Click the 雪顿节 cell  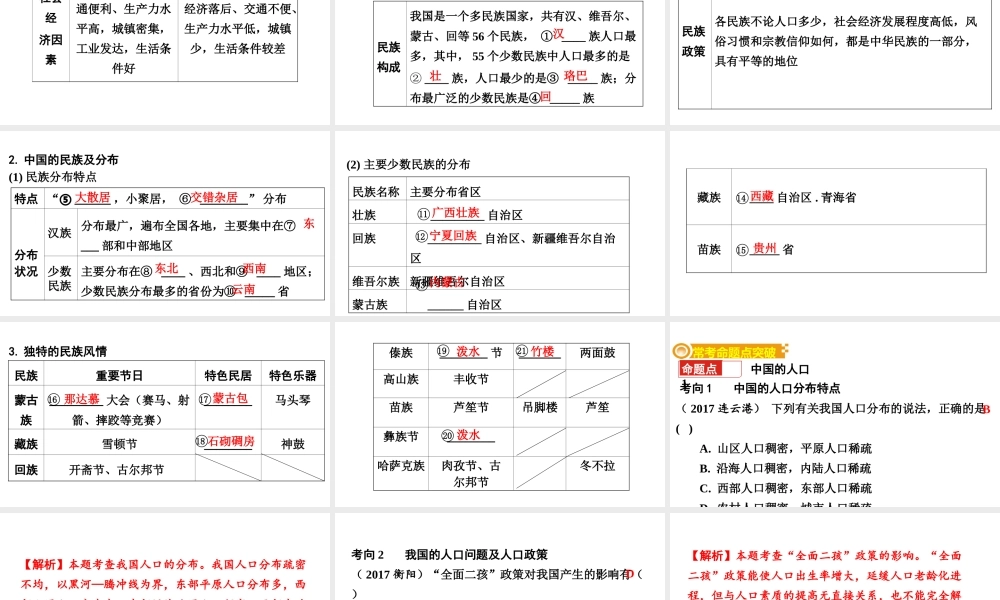coord(119,444)
